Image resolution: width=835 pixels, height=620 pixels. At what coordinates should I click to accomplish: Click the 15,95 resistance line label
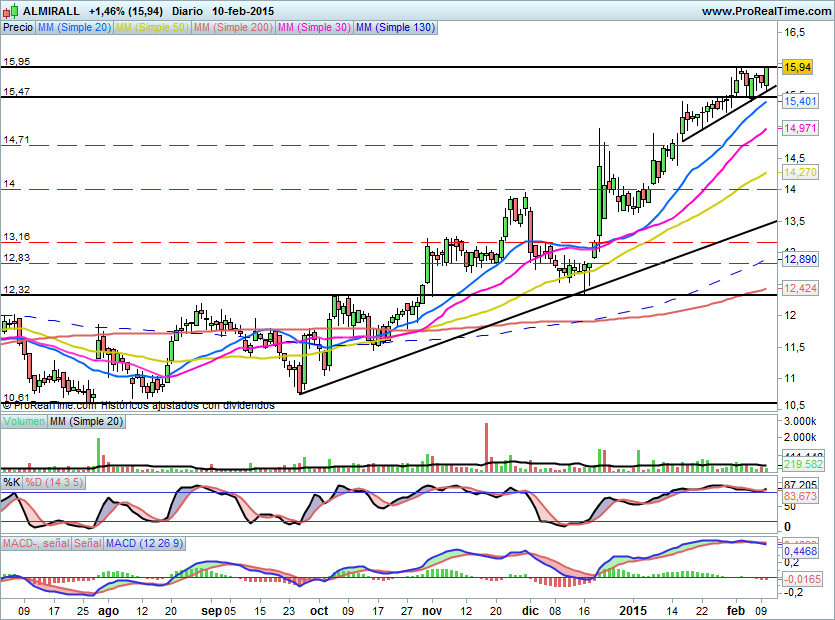16,61
